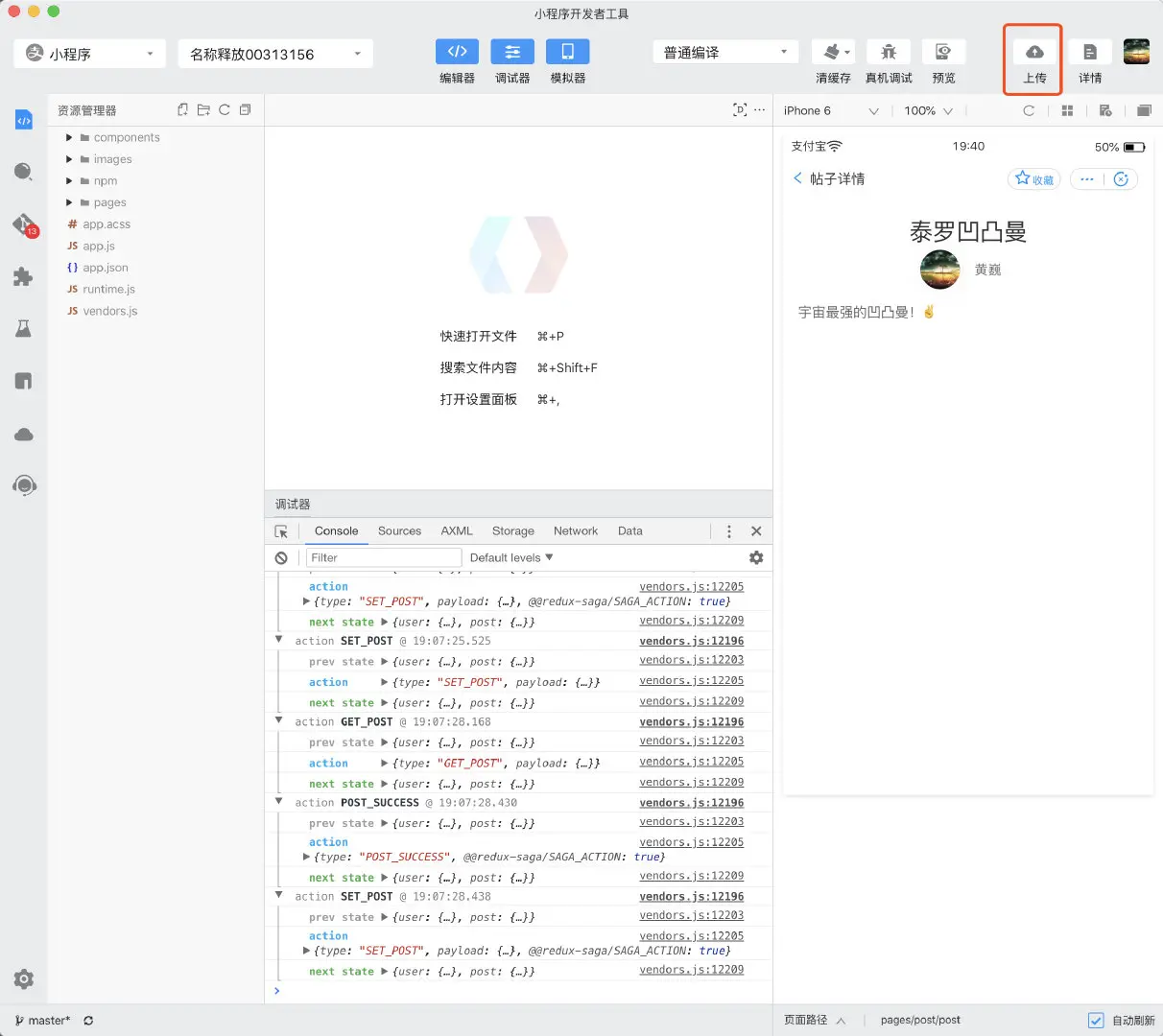Open the iPhone 6 device dropdown
This screenshot has height=1036, width=1163.
point(831,110)
